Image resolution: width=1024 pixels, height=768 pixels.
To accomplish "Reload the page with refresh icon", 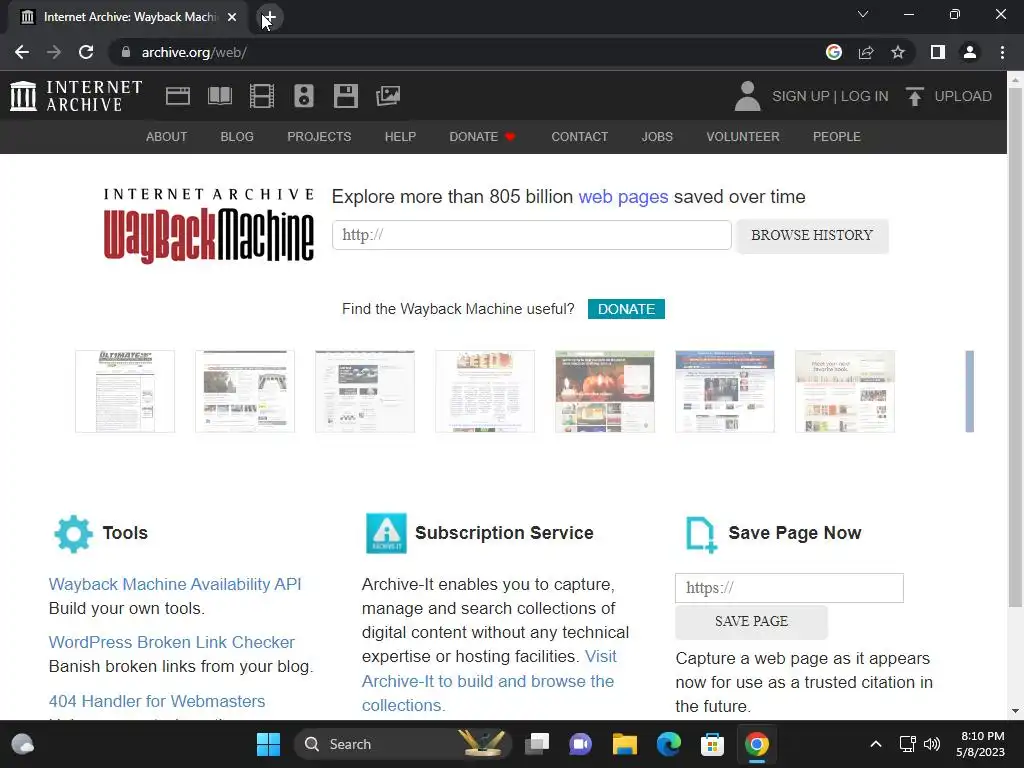I will [x=86, y=52].
